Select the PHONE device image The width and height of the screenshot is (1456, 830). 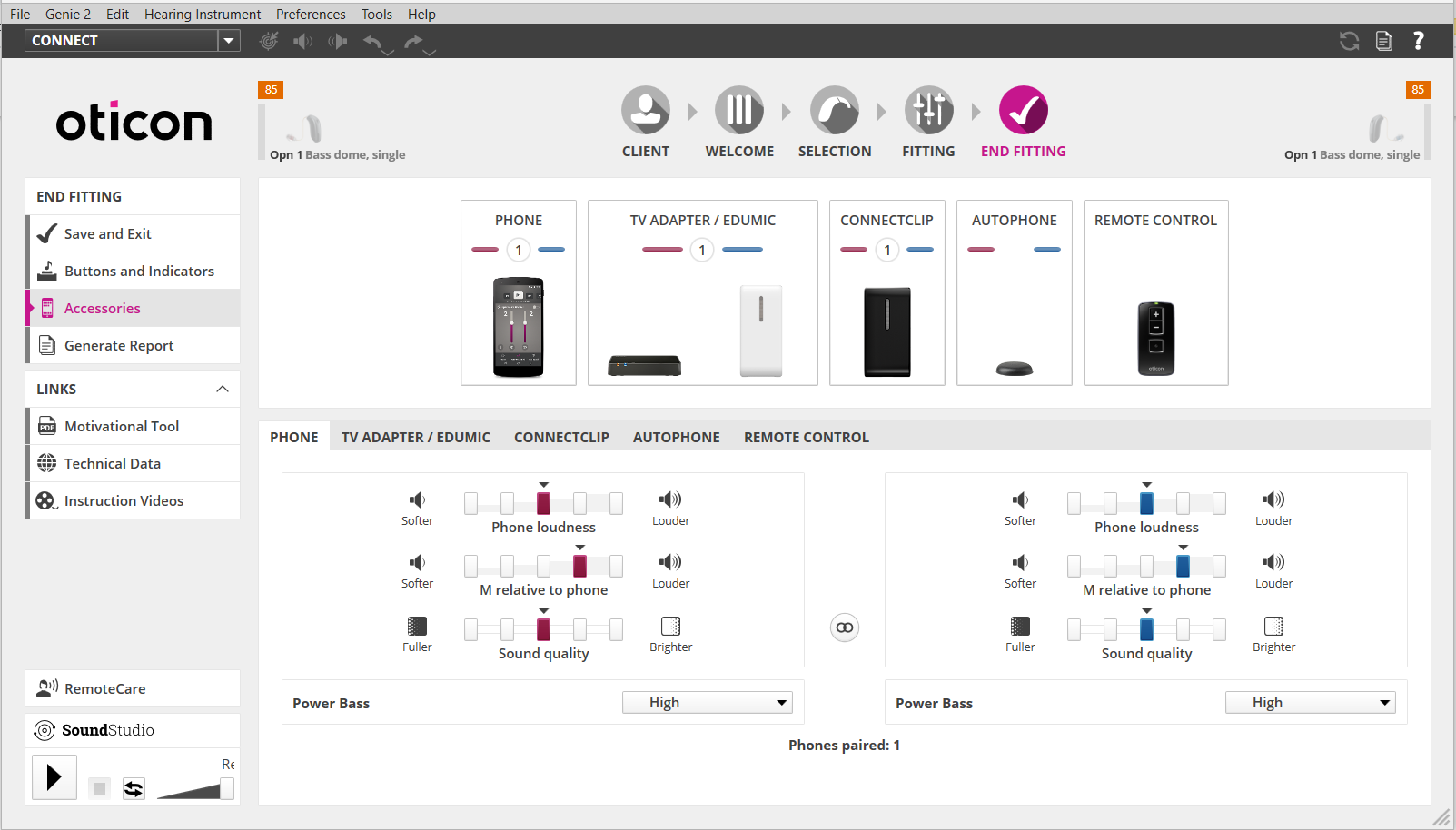[x=519, y=327]
